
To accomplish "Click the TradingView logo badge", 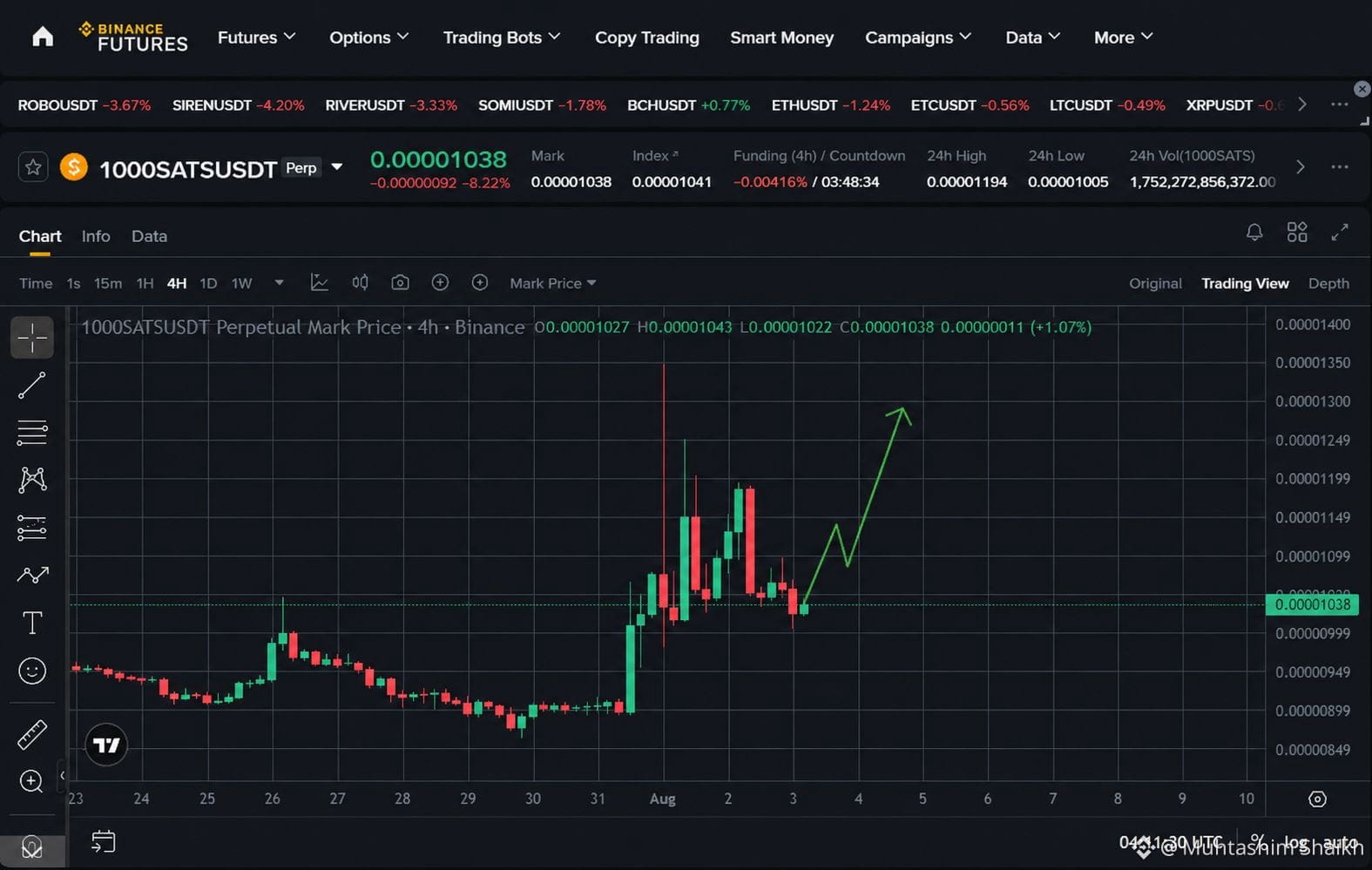I will pyautogui.click(x=106, y=745).
